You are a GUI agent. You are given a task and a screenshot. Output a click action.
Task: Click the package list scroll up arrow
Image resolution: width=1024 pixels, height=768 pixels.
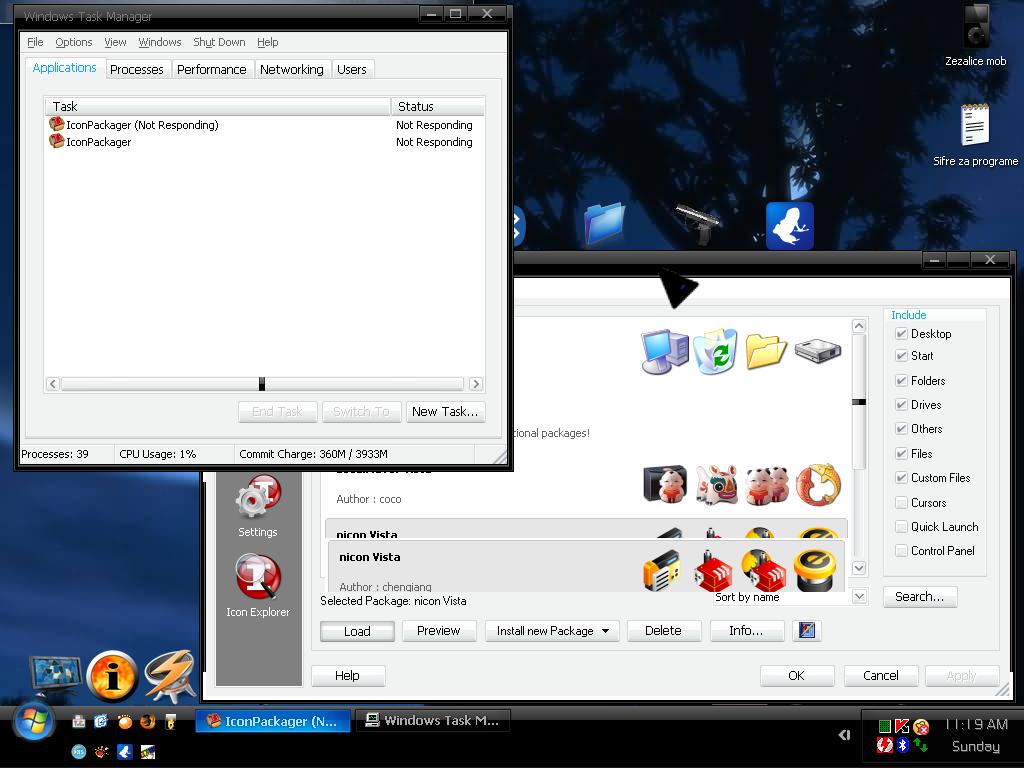tap(859, 326)
